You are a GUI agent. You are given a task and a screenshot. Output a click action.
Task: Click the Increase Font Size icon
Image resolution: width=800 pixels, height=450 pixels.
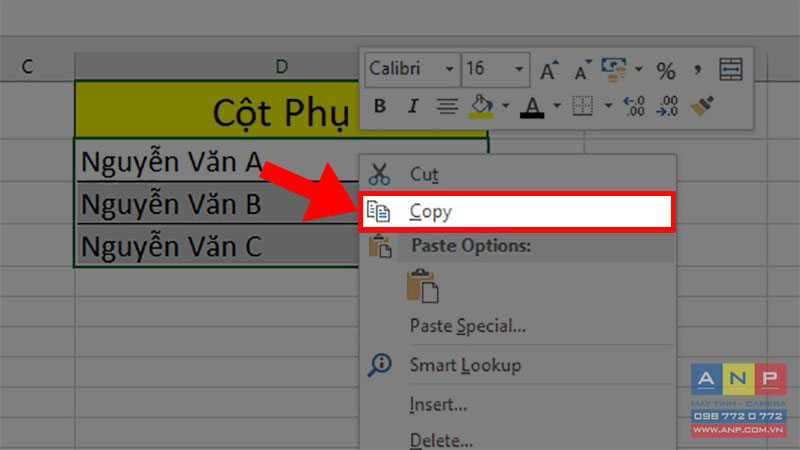click(549, 70)
